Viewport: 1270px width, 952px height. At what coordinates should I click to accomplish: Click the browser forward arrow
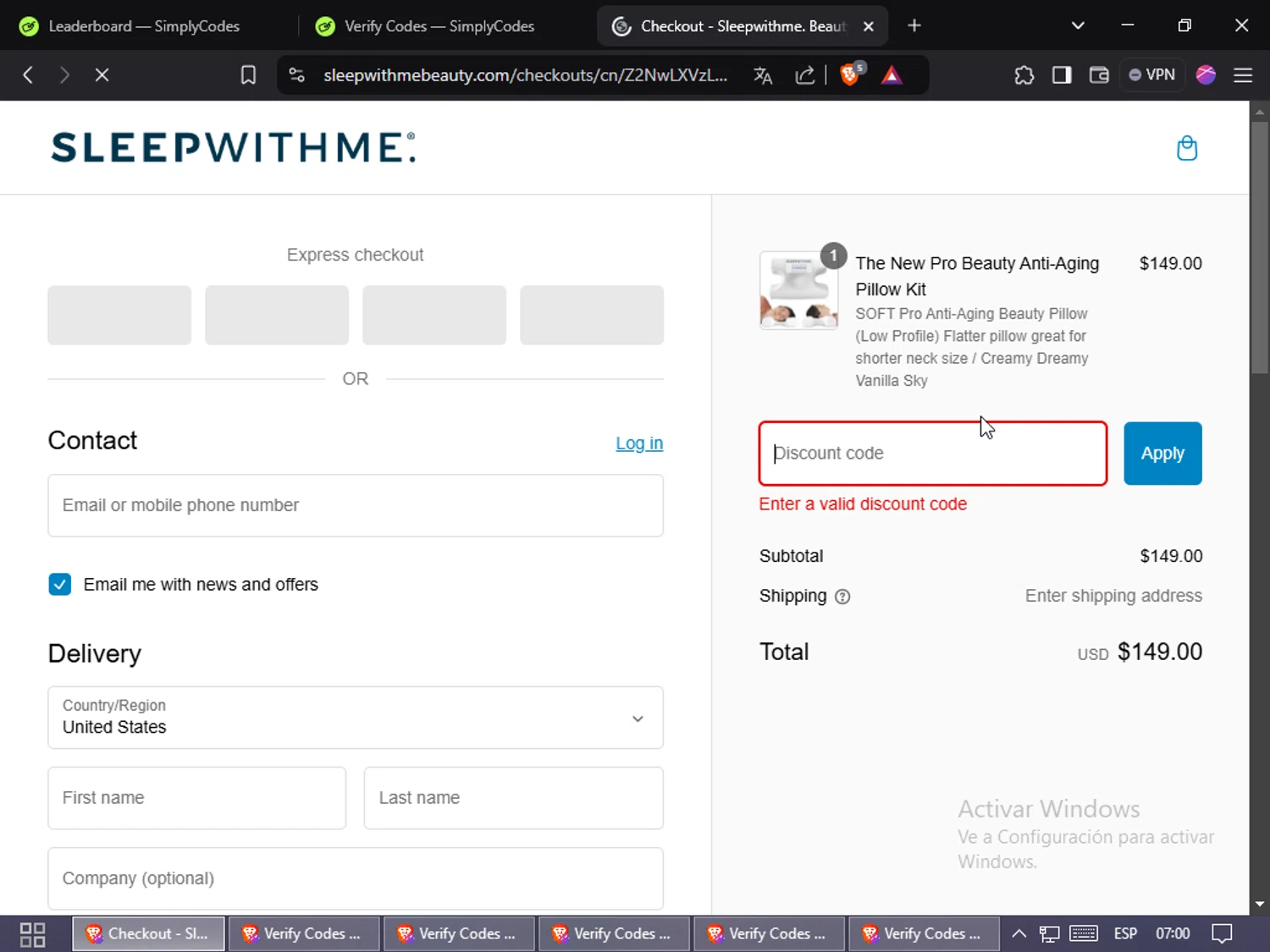click(64, 75)
